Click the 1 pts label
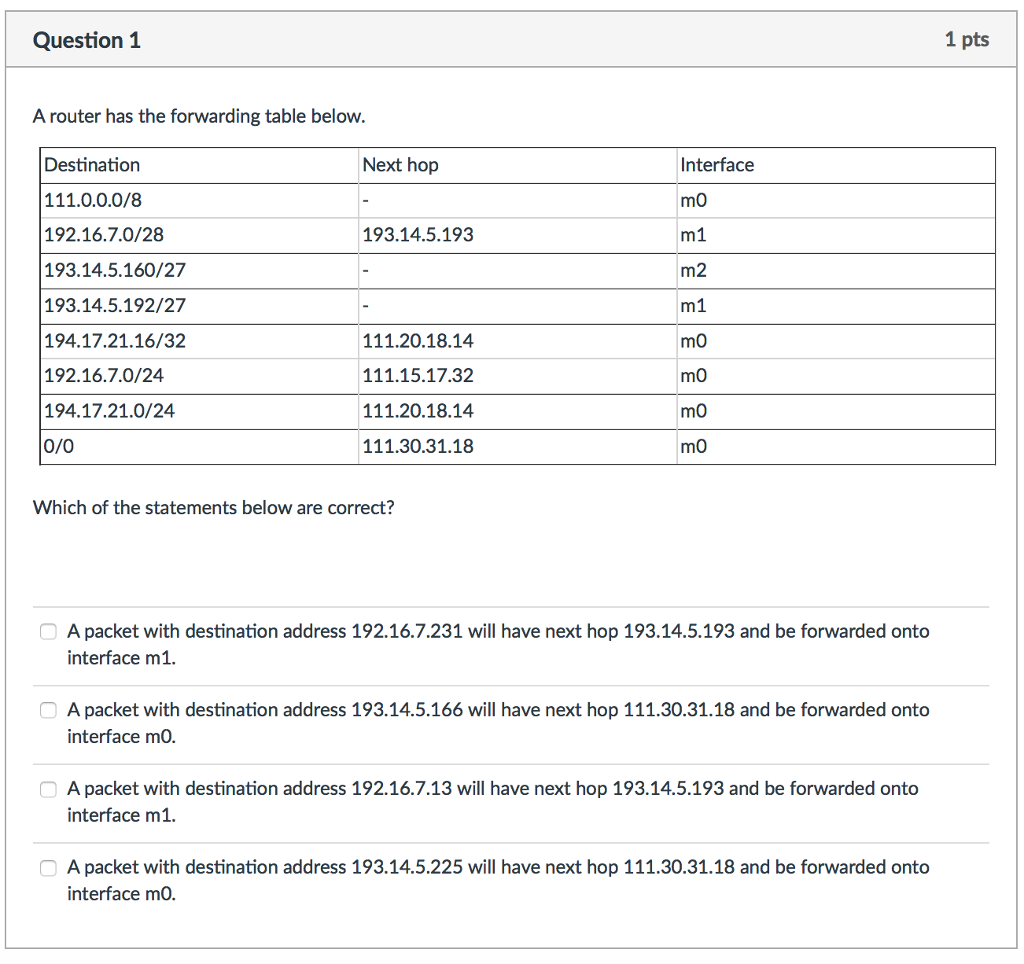This screenshot has height=964, width=1024. 967,40
